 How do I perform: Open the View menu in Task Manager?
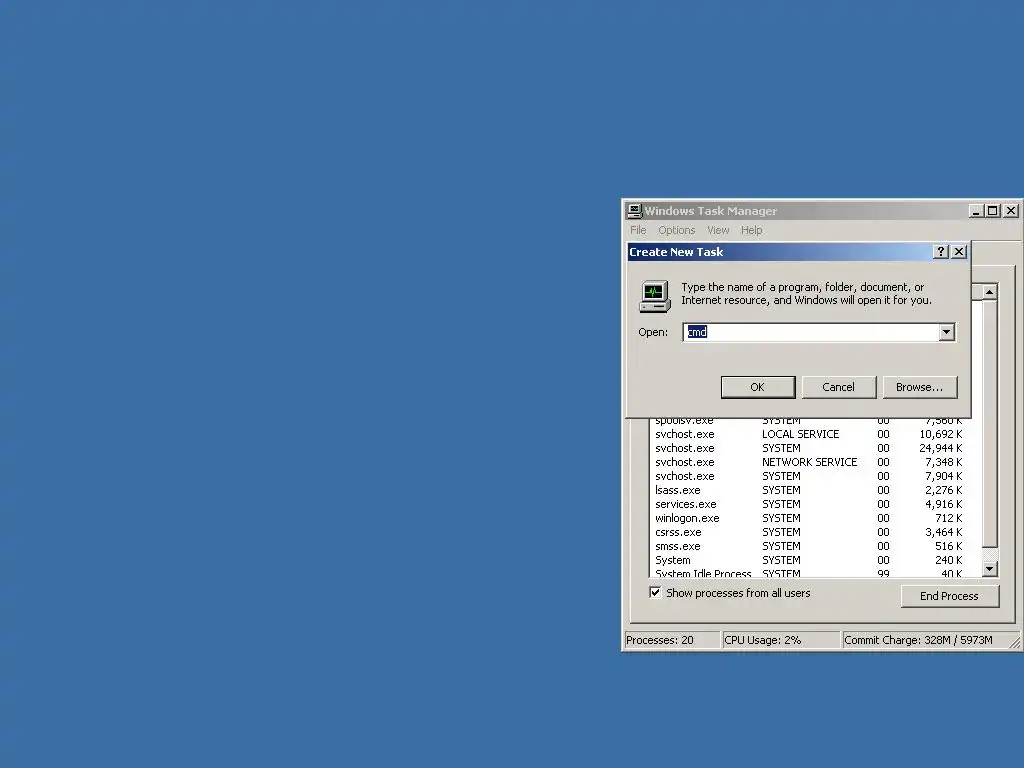pos(718,230)
